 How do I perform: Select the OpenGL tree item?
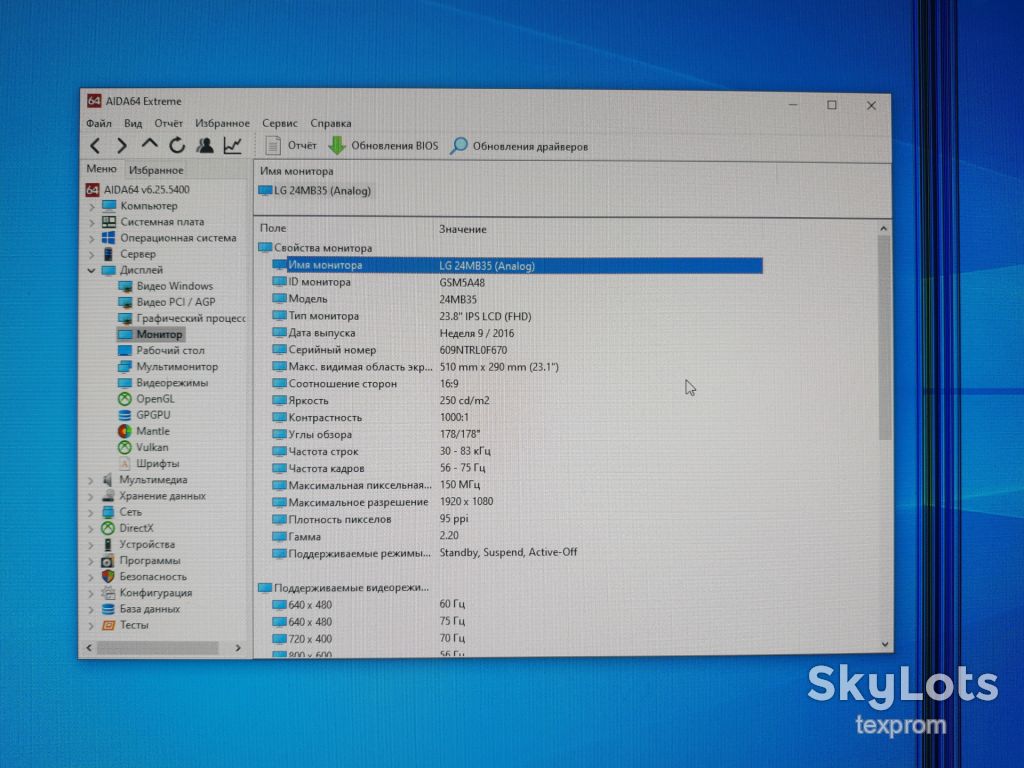click(155, 399)
